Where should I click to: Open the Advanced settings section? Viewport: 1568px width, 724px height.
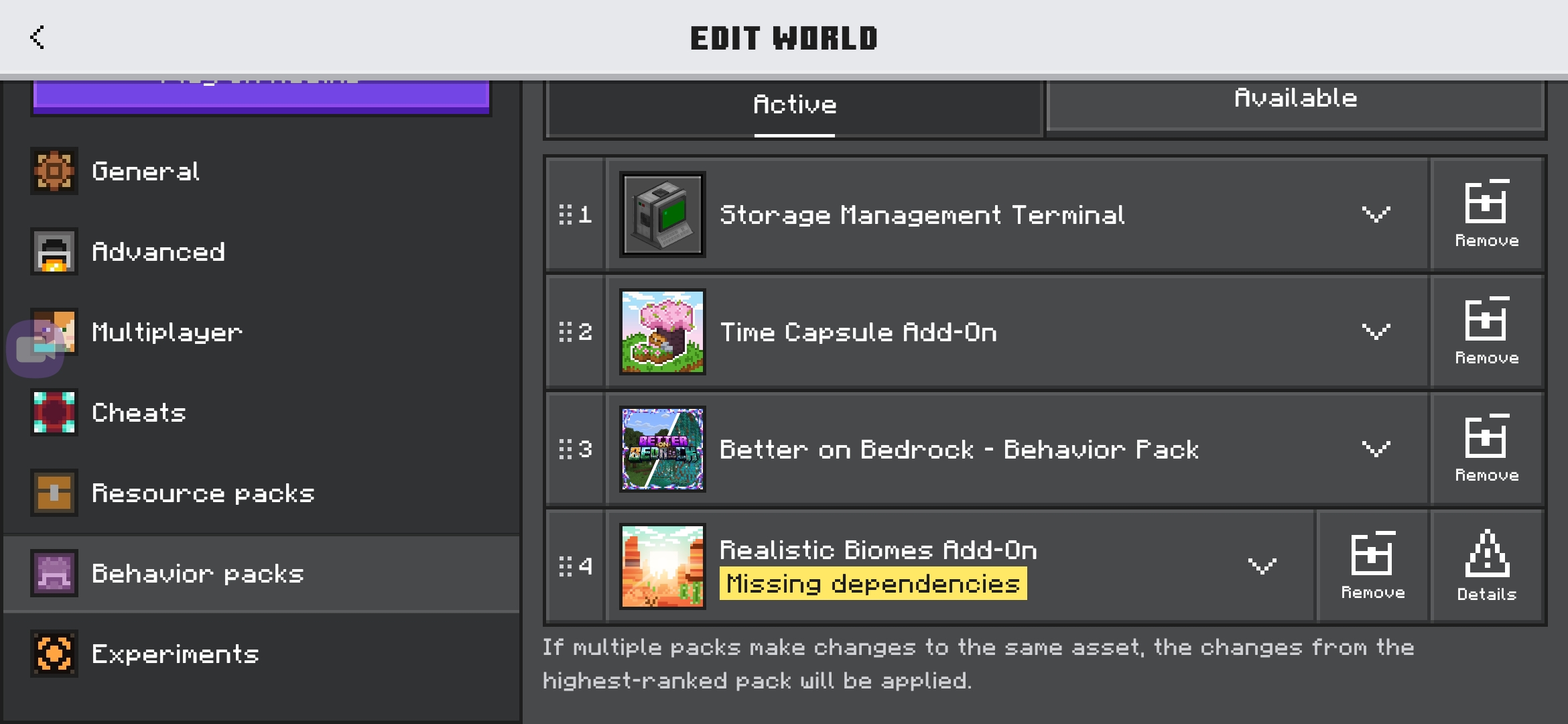click(261, 251)
